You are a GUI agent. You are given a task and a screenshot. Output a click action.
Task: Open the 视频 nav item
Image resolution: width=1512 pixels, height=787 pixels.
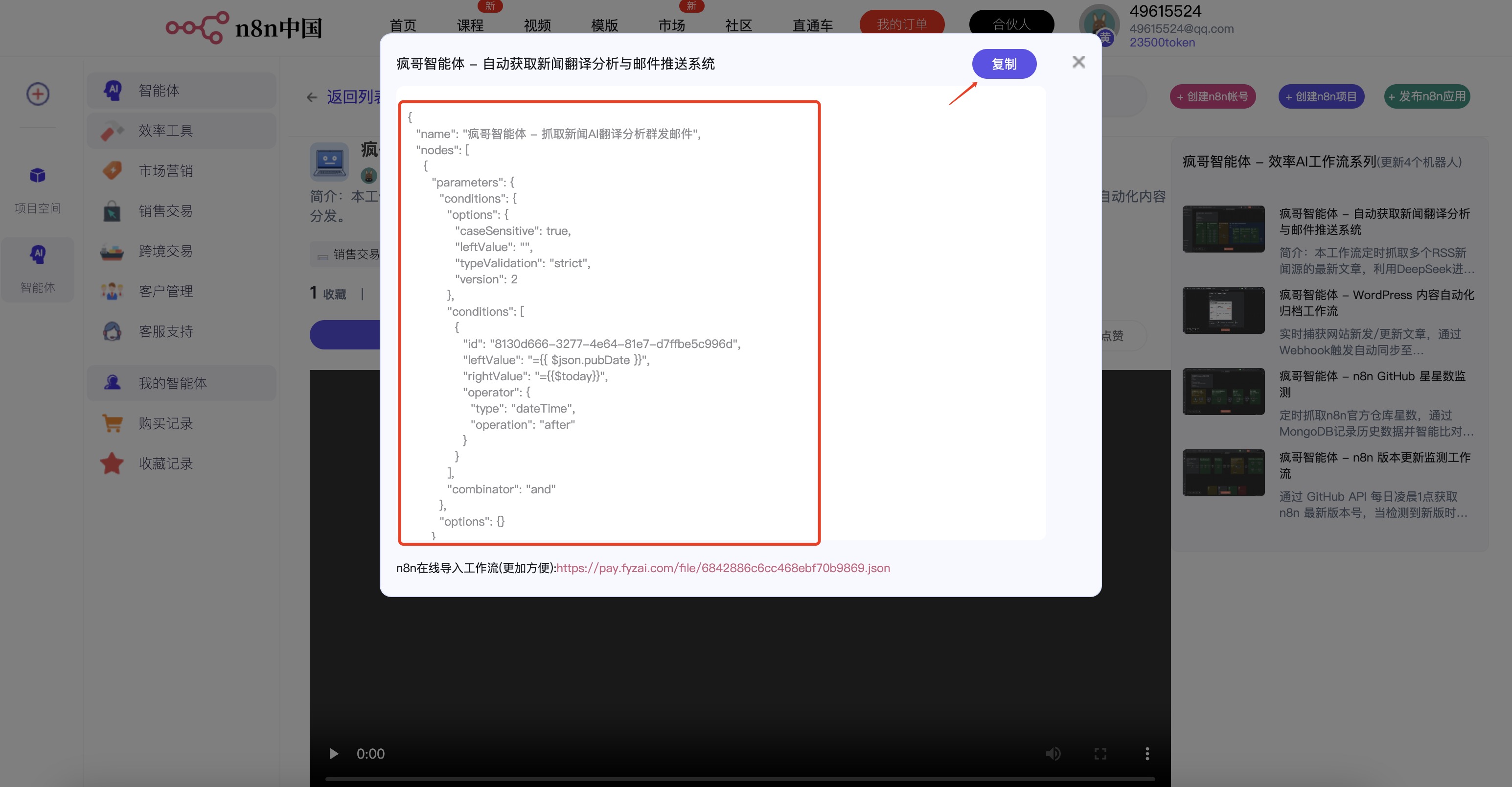point(537,25)
